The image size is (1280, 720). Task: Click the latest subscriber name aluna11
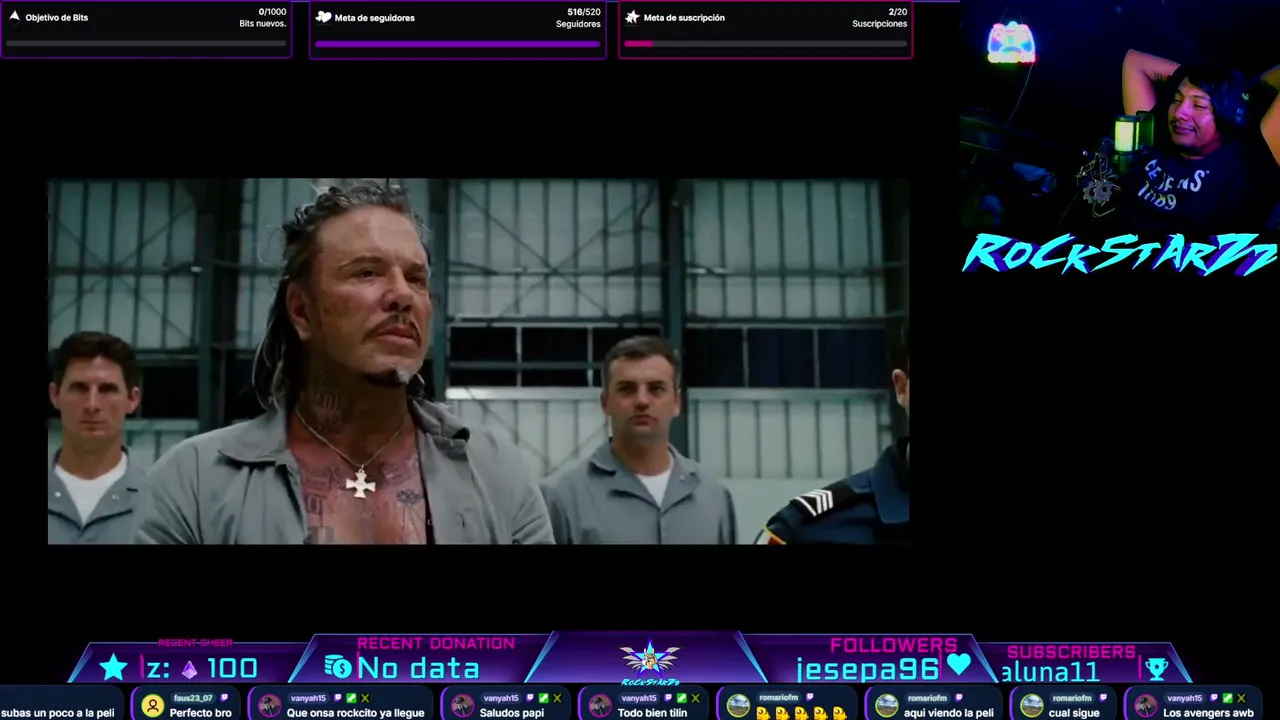tap(1050, 672)
